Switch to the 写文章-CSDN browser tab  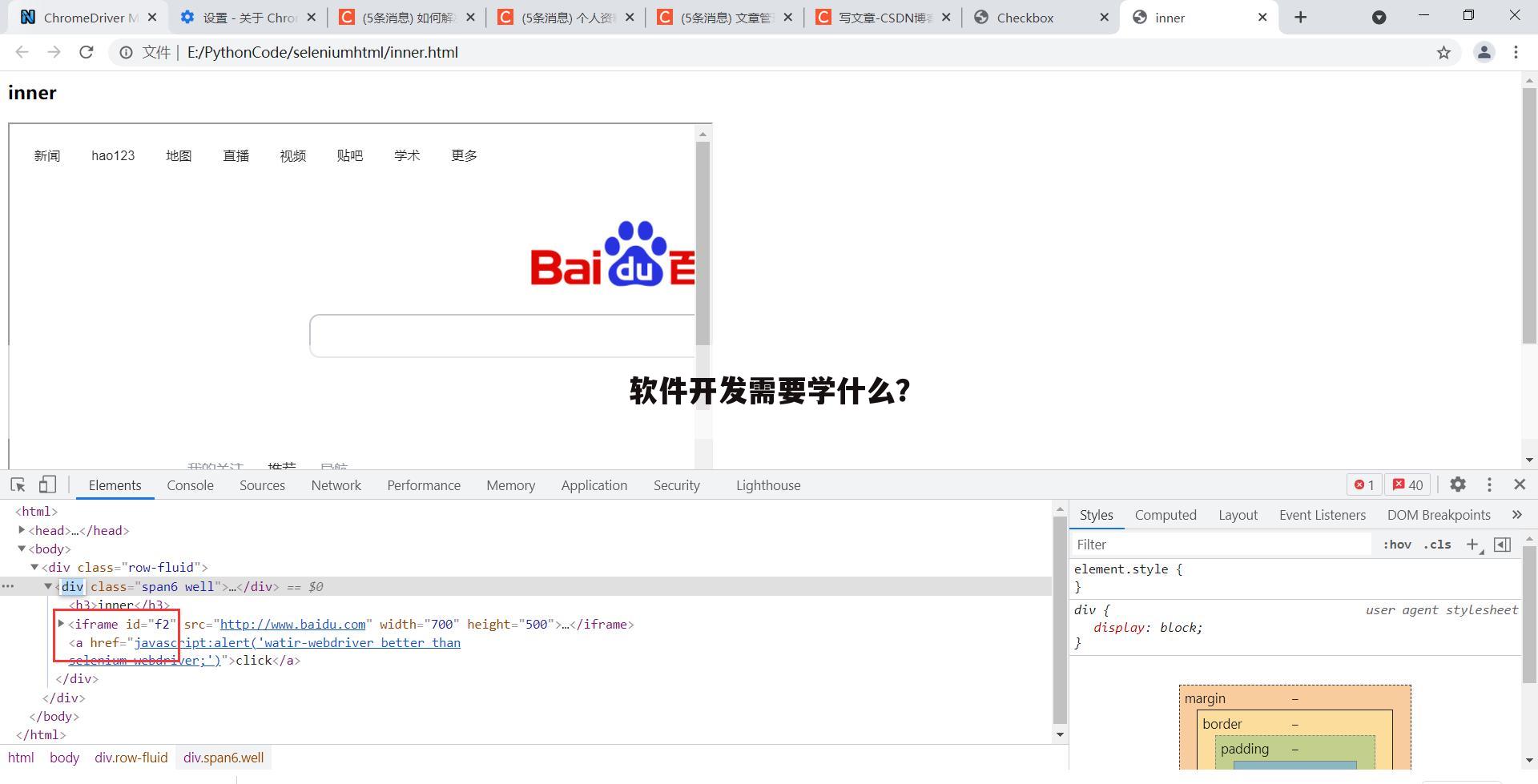[x=884, y=18]
